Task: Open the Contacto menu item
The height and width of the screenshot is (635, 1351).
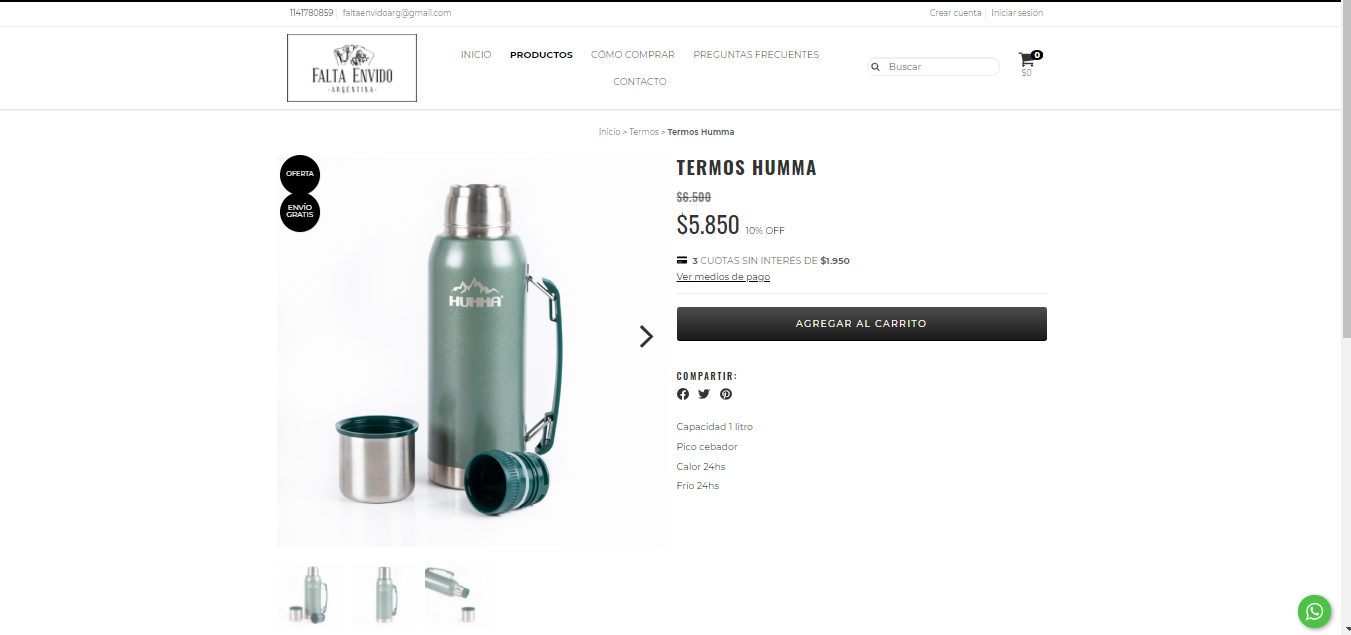Action: (x=640, y=82)
